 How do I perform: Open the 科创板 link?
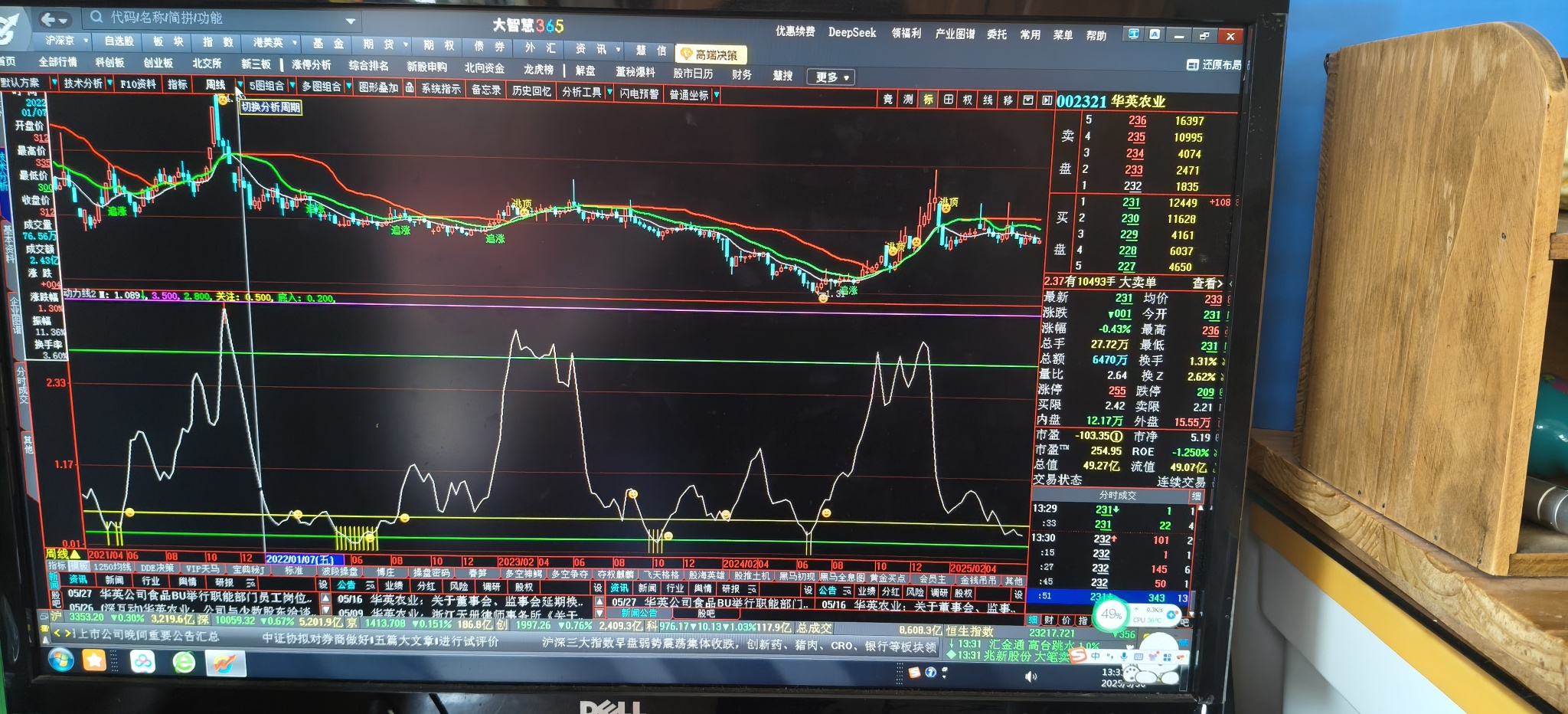coord(109,62)
